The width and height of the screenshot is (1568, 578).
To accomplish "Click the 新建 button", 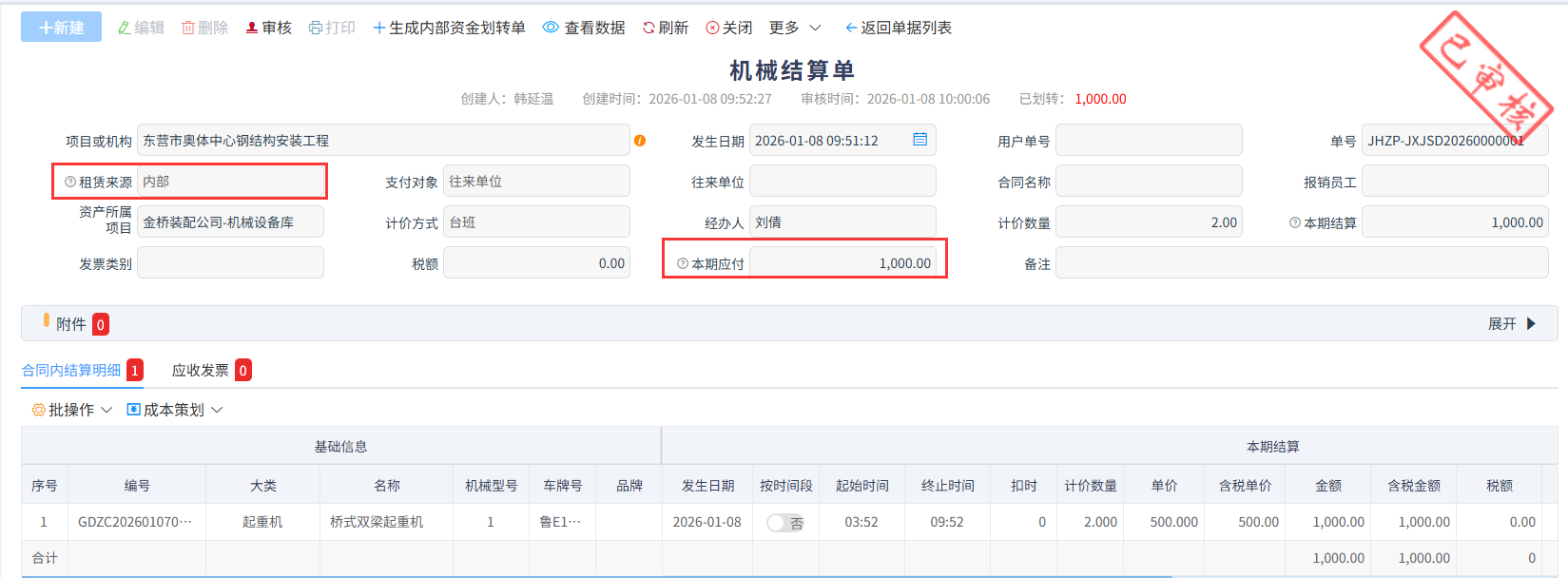I will (x=61, y=28).
